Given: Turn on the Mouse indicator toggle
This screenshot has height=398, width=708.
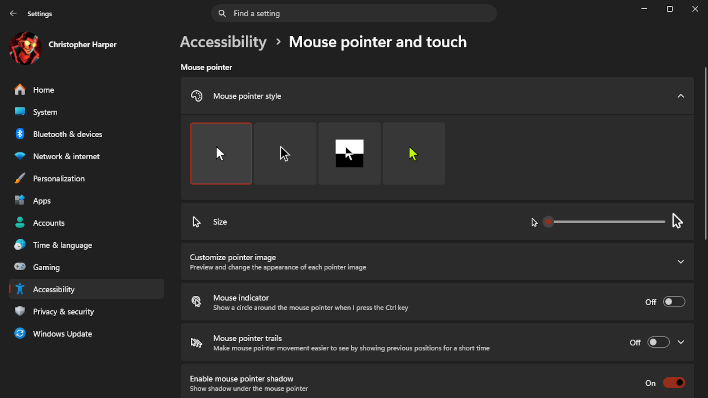Looking at the screenshot, I should pos(674,302).
